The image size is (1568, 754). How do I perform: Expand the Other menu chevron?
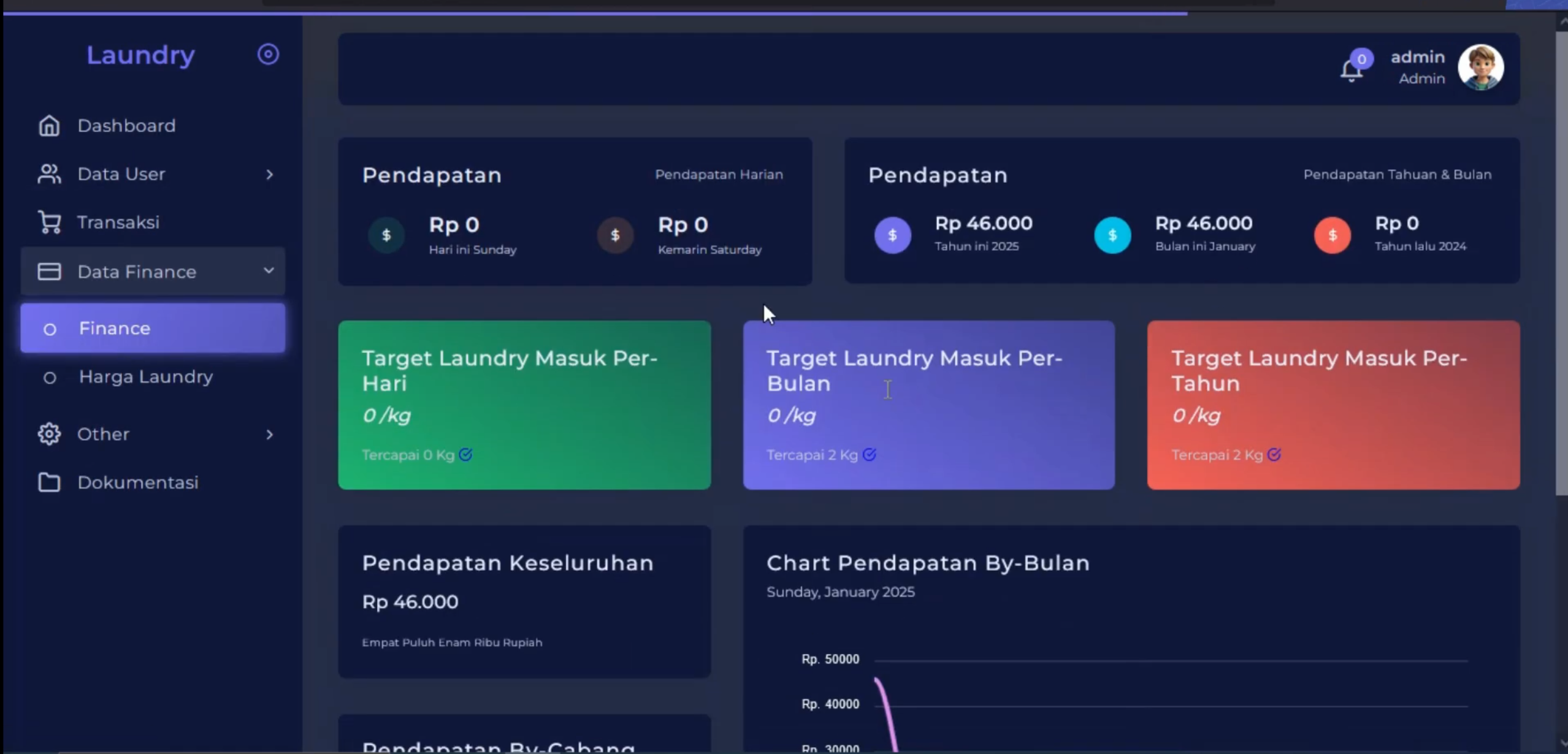coord(269,435)
